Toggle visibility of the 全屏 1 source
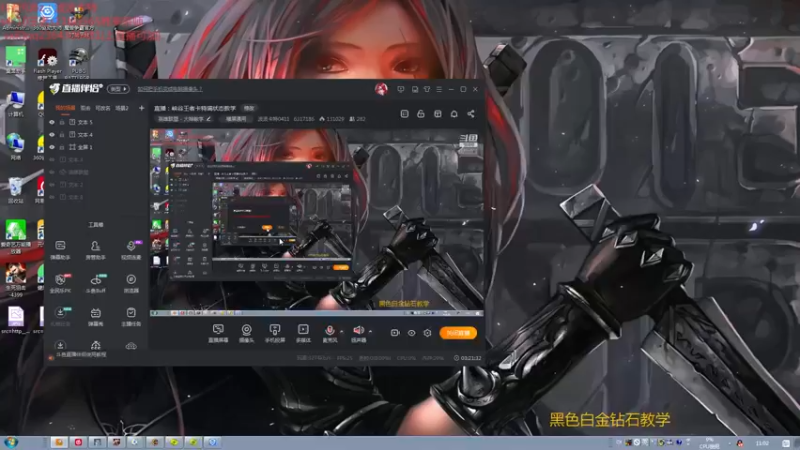Screen dimensions: 800x450 point(52,147)
